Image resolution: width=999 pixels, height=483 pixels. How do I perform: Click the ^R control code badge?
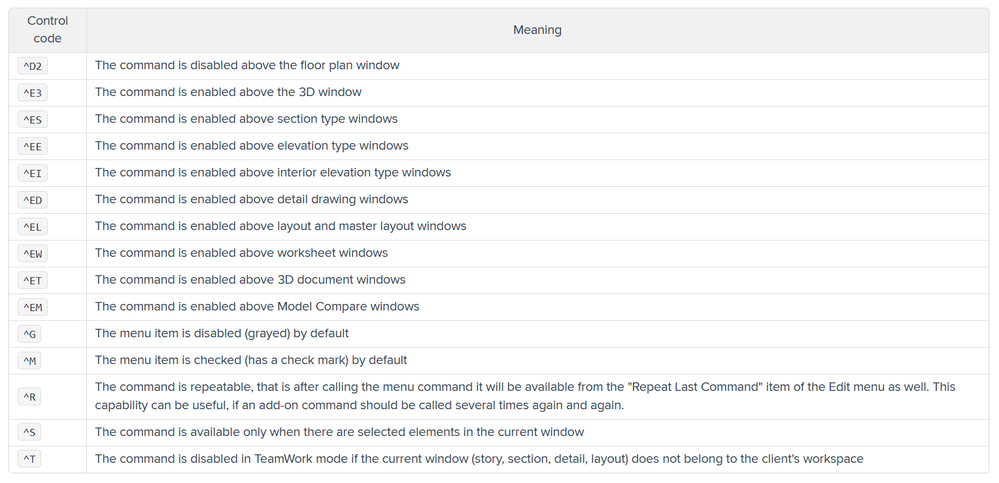[30, 397]
